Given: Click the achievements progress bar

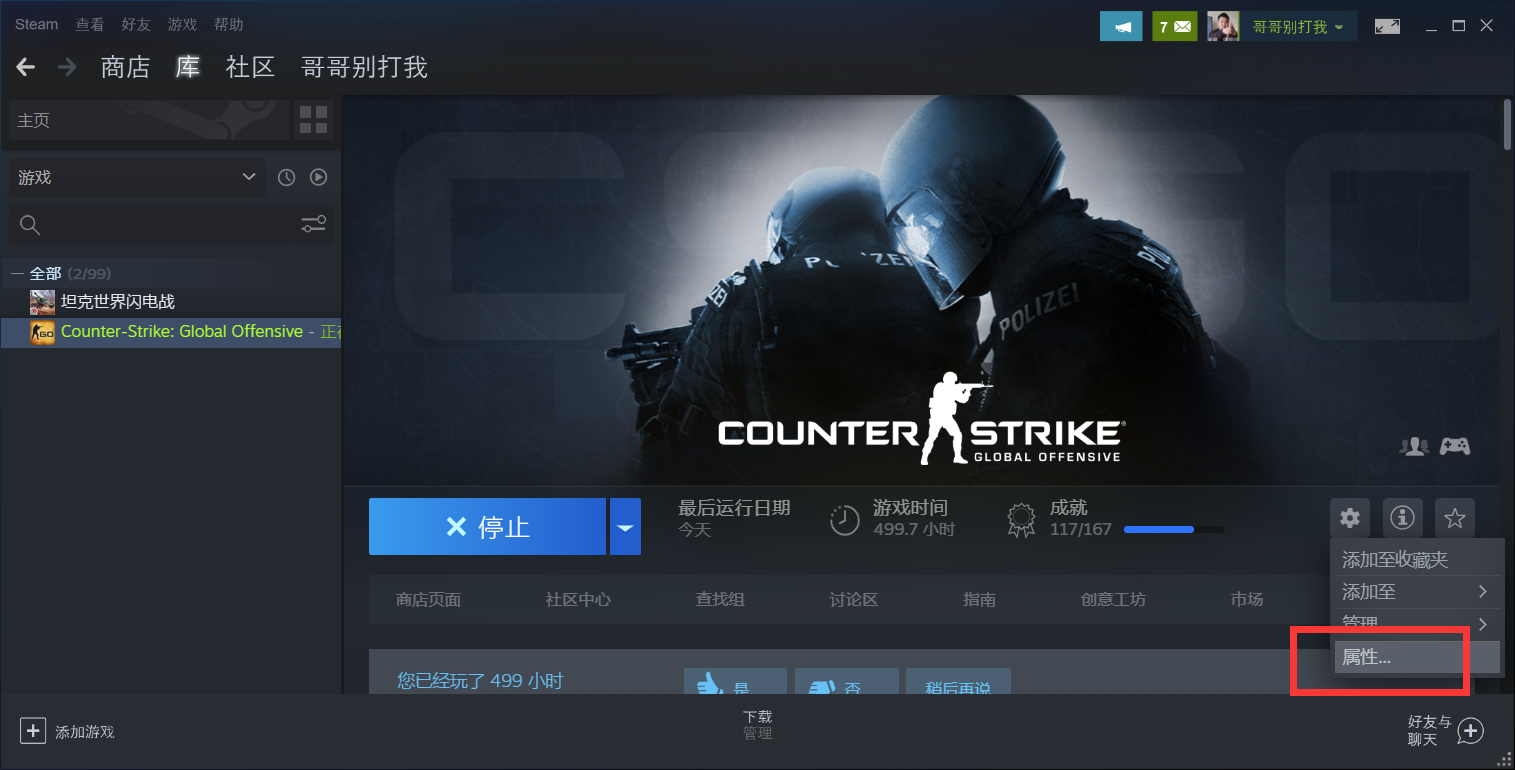Looking at the screenshot, I should pyautogui.click(x=1173, y=529).
